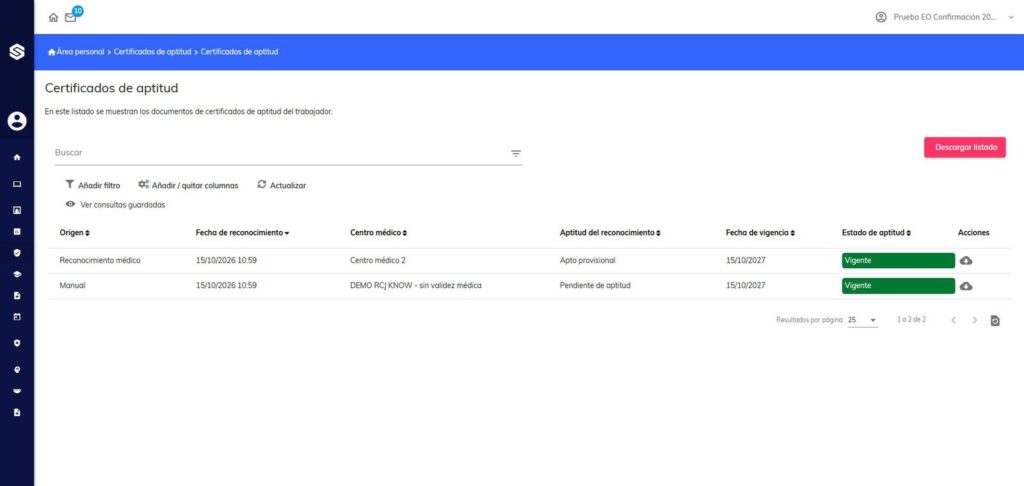This screenshot has height=486, width=1024.
Task: Sort by Aptitud del reconocimiento column
Action: coord(610,233)
